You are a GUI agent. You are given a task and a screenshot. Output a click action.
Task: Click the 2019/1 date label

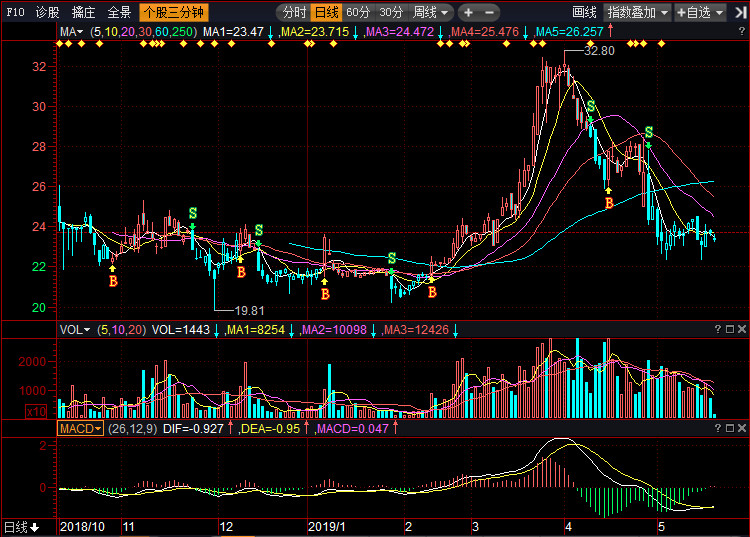pos(327,527)
